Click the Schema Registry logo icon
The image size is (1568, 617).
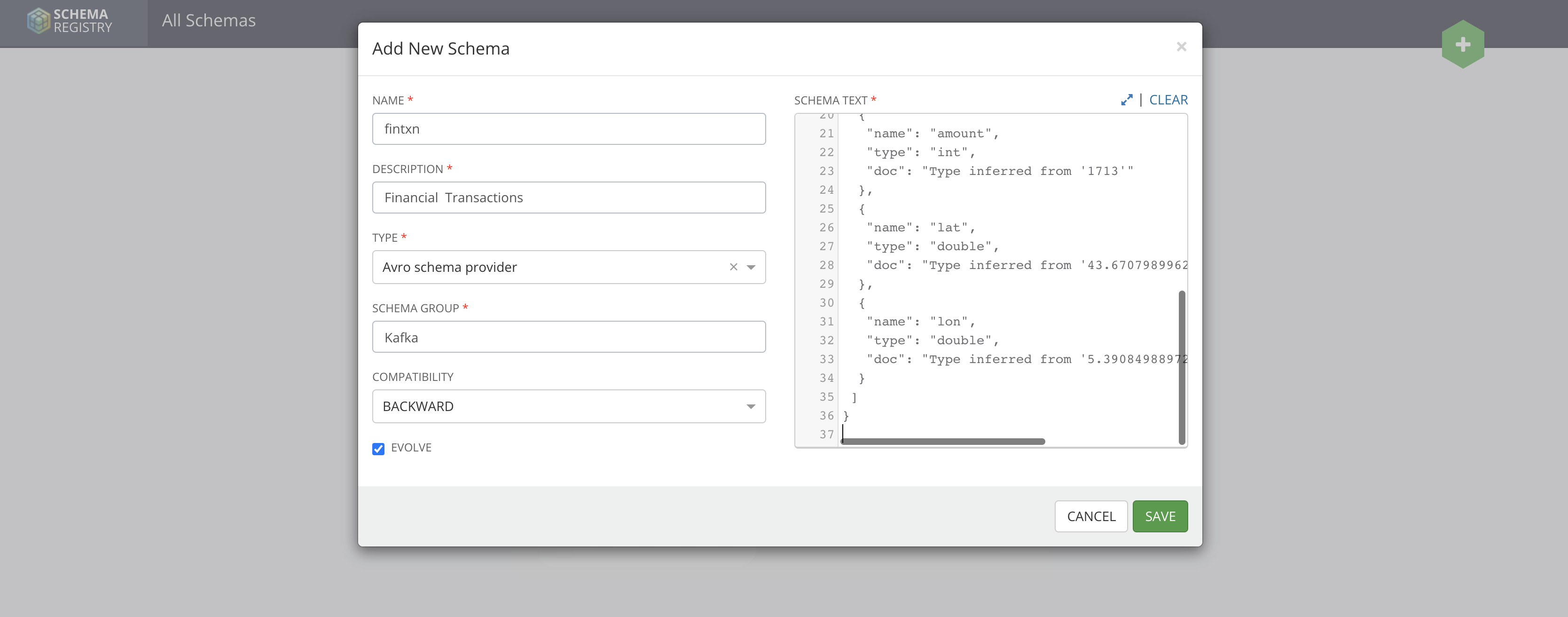39,21
